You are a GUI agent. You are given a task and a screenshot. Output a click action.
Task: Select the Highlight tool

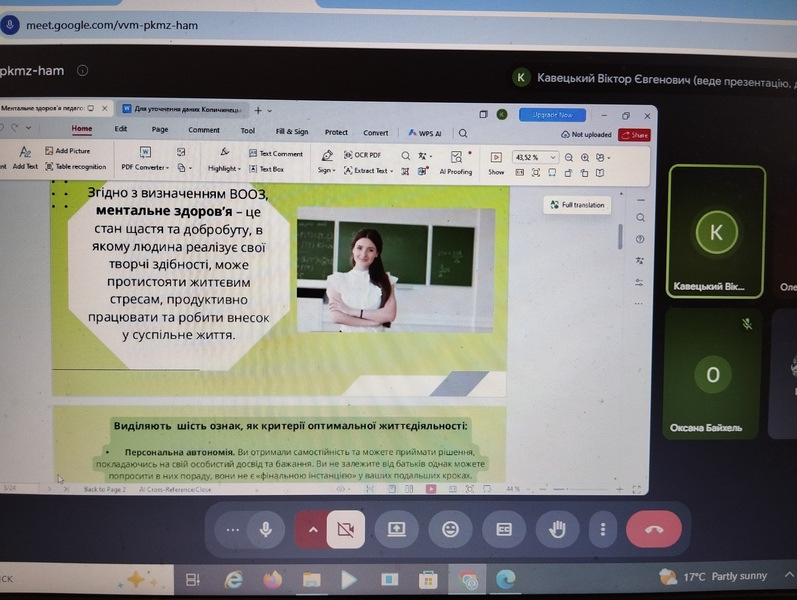tap(224, 160)
